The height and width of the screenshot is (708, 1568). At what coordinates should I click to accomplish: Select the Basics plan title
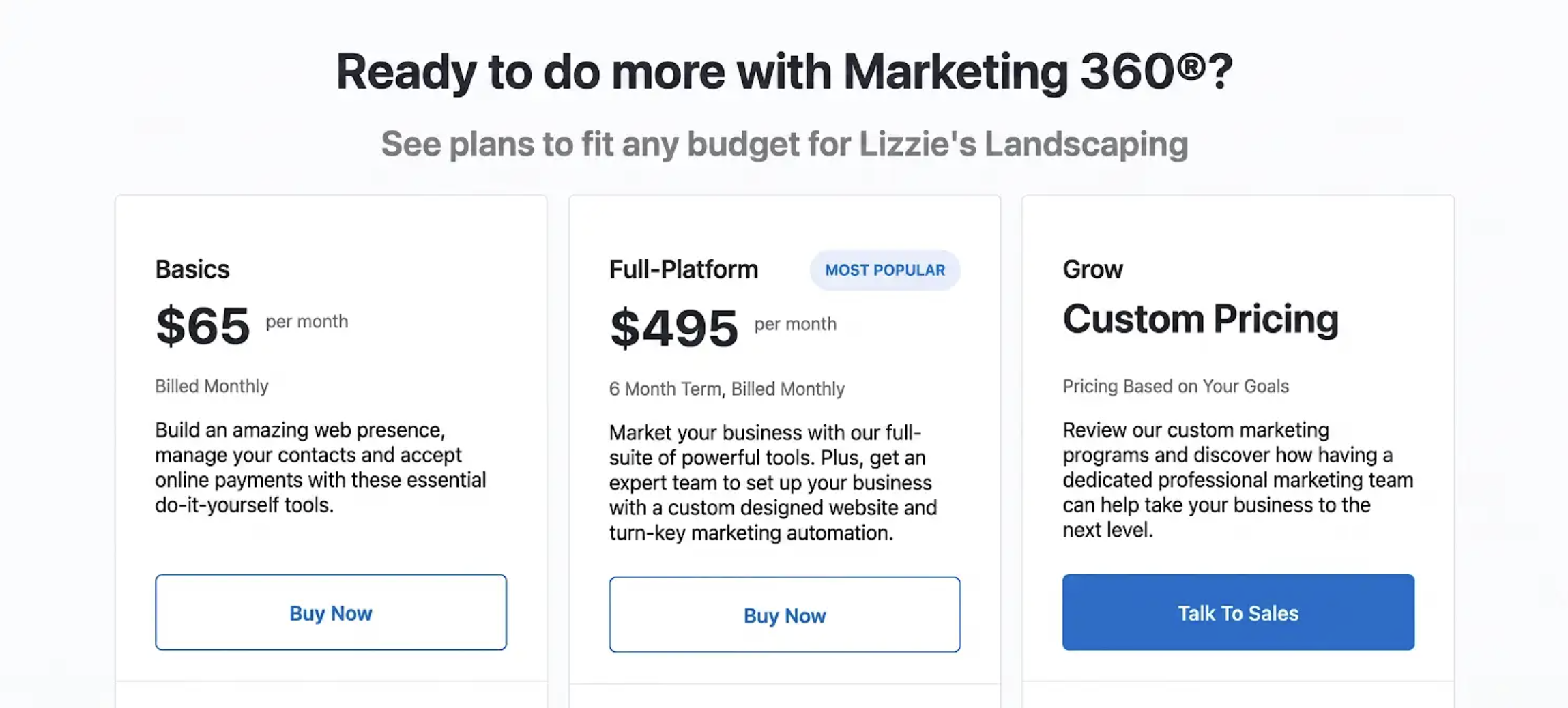pos(192,269)
